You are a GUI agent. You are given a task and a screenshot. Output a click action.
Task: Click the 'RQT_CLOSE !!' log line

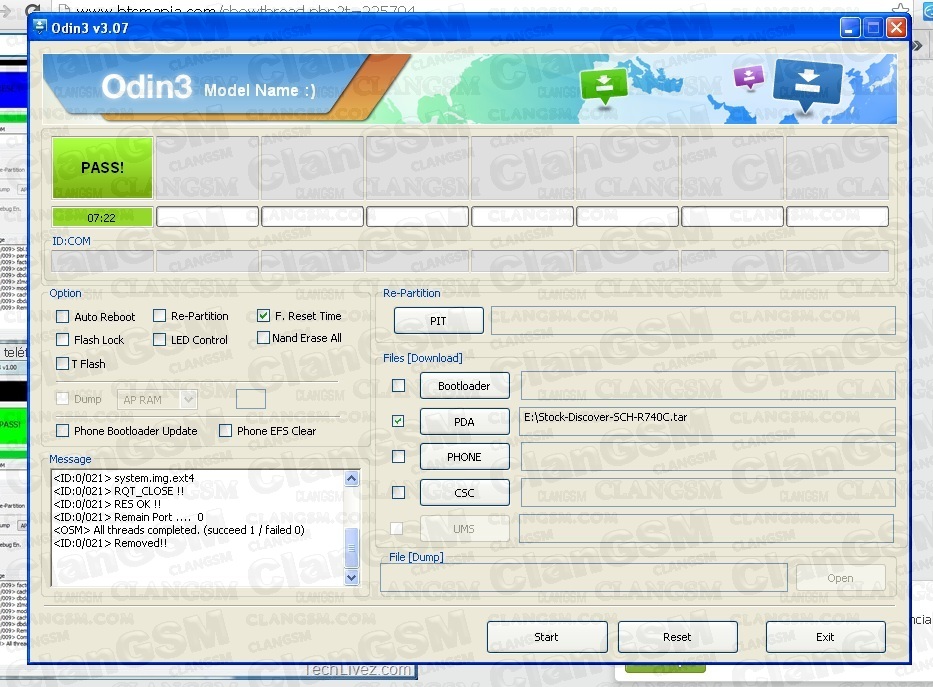[118, 491]
